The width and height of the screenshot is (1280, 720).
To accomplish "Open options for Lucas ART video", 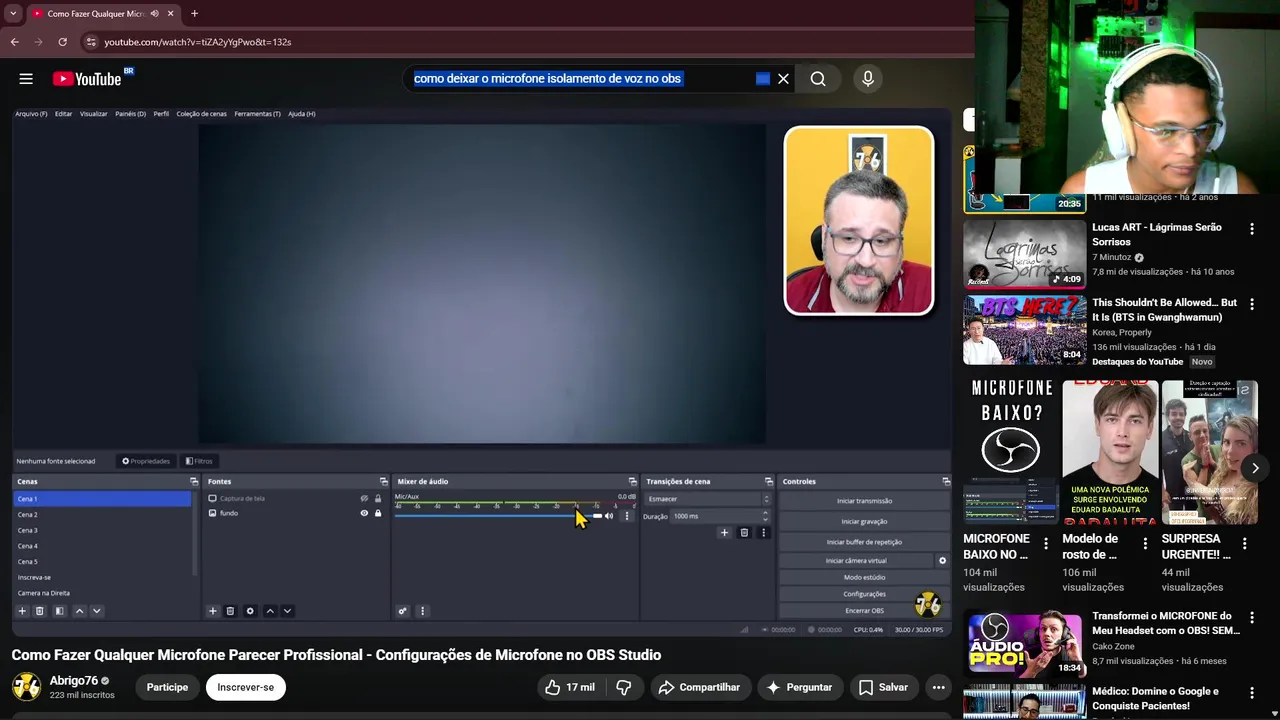I will (x=1251, y=229).
